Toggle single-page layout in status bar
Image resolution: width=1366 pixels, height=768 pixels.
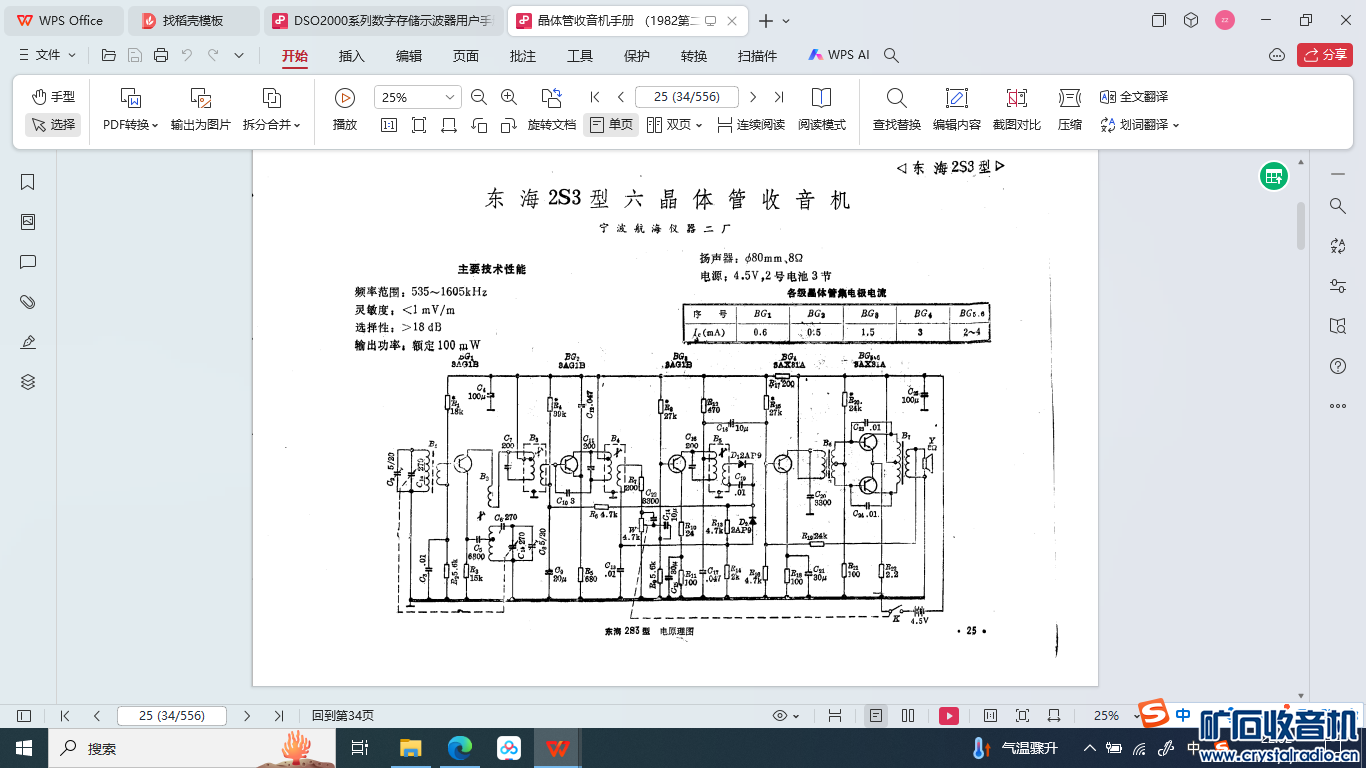click(x=876, y=716)
